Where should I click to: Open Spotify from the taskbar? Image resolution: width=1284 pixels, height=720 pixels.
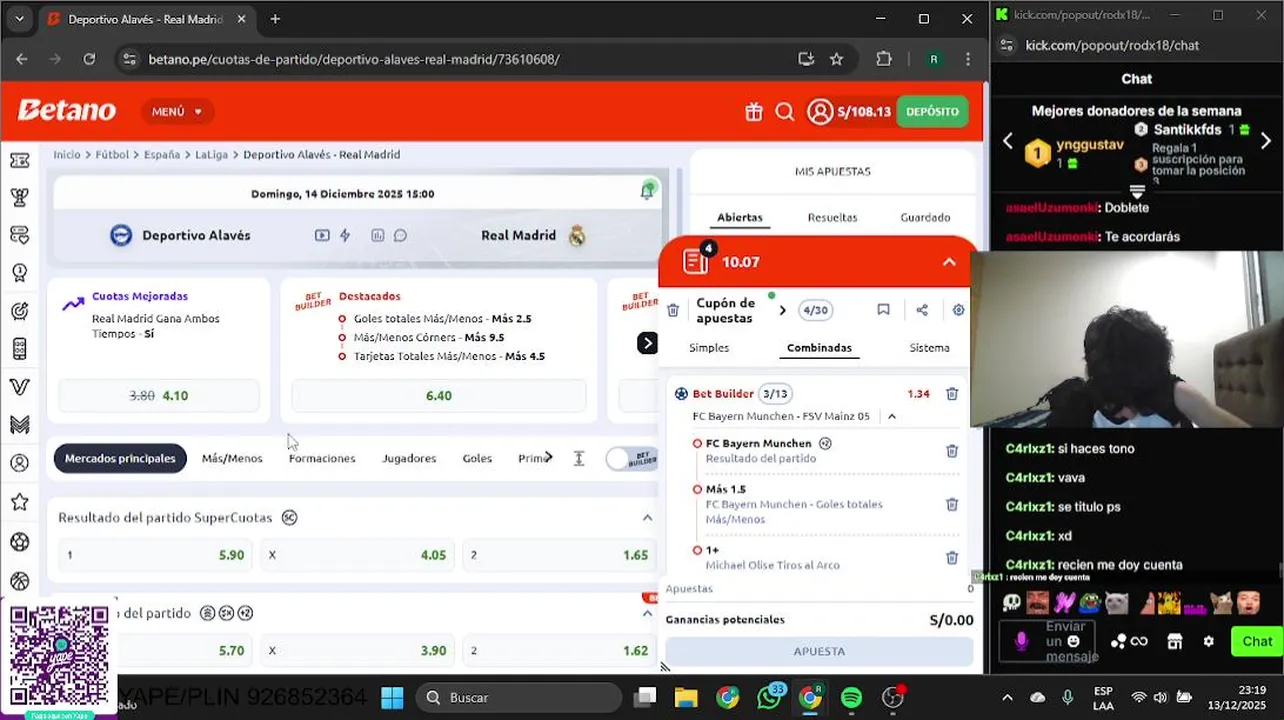click(851, 697)
